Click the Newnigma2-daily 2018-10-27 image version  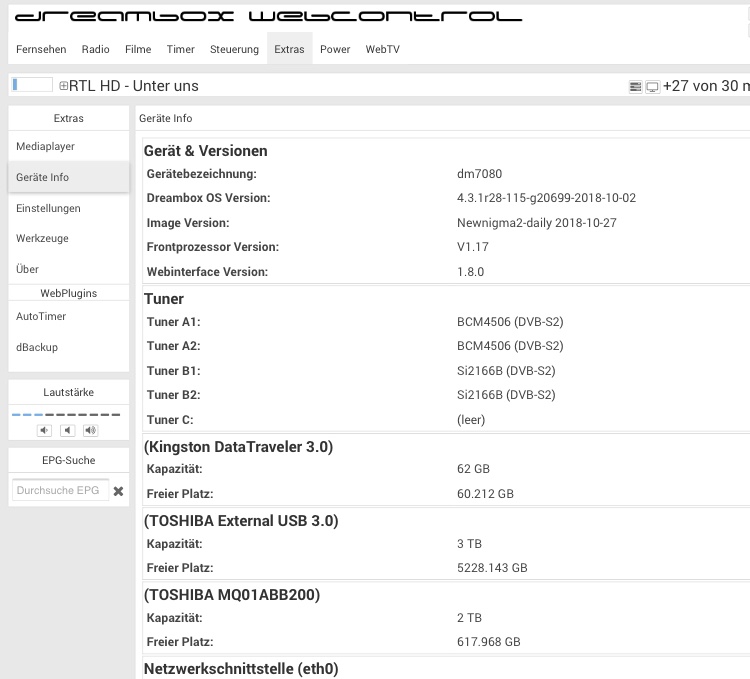[537, 223]
